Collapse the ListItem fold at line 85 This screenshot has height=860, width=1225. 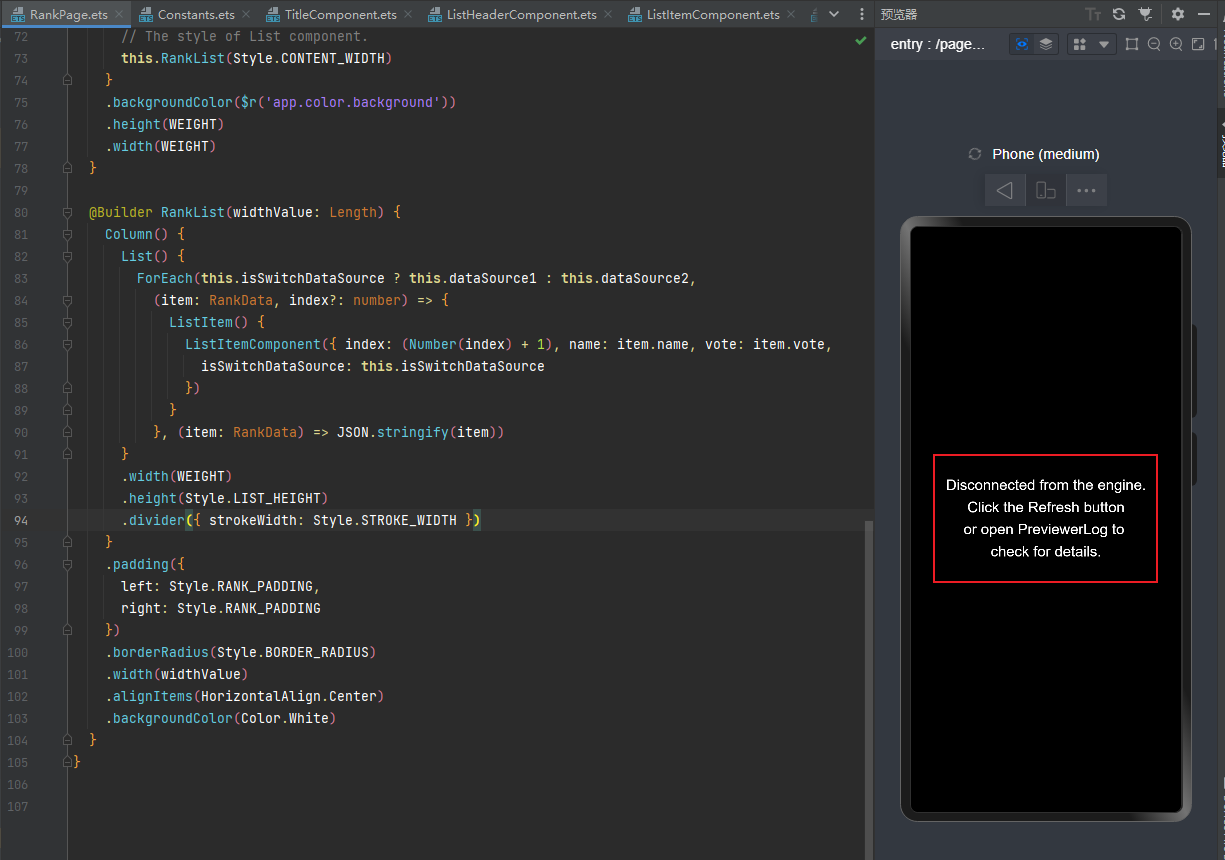tap(68, 323)
